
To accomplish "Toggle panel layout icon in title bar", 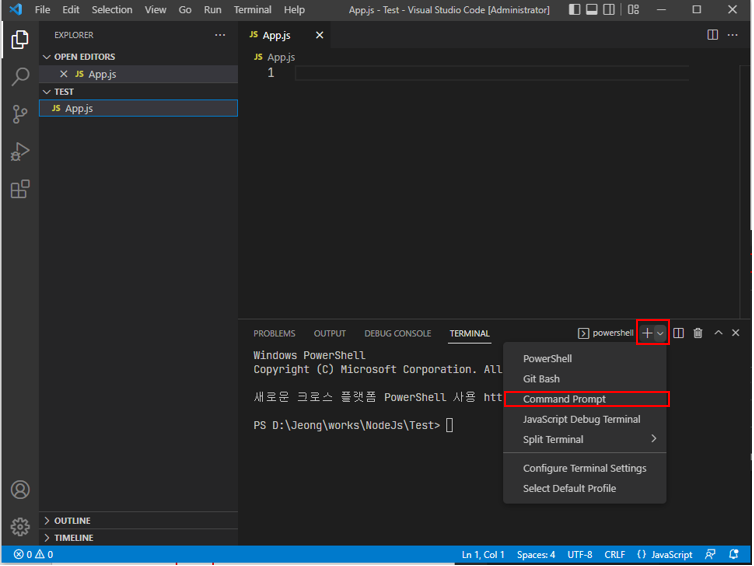I will (x=591, y=9).
